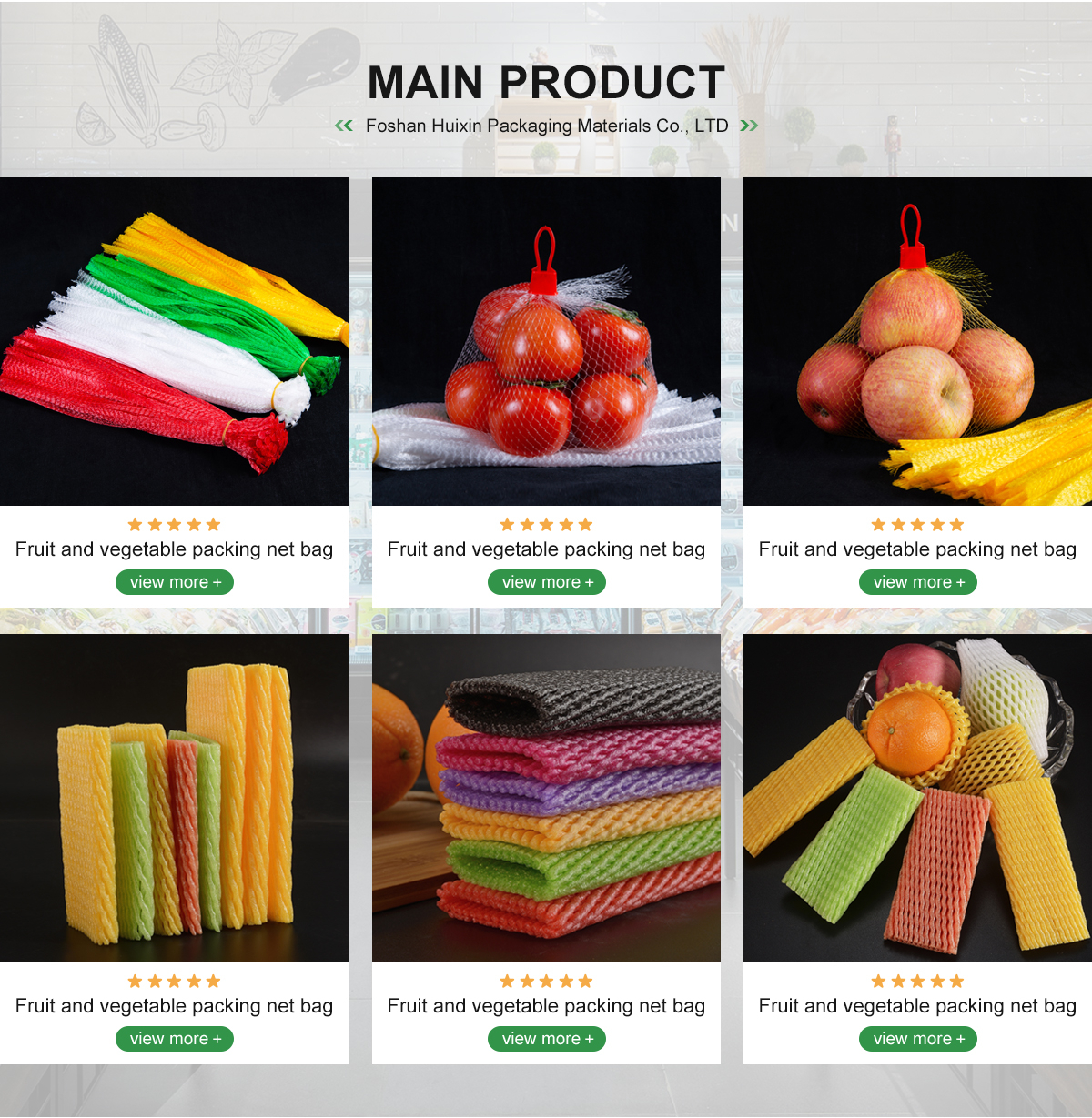Click the star rating under the tomato net bag

click(x=546, y=524)
